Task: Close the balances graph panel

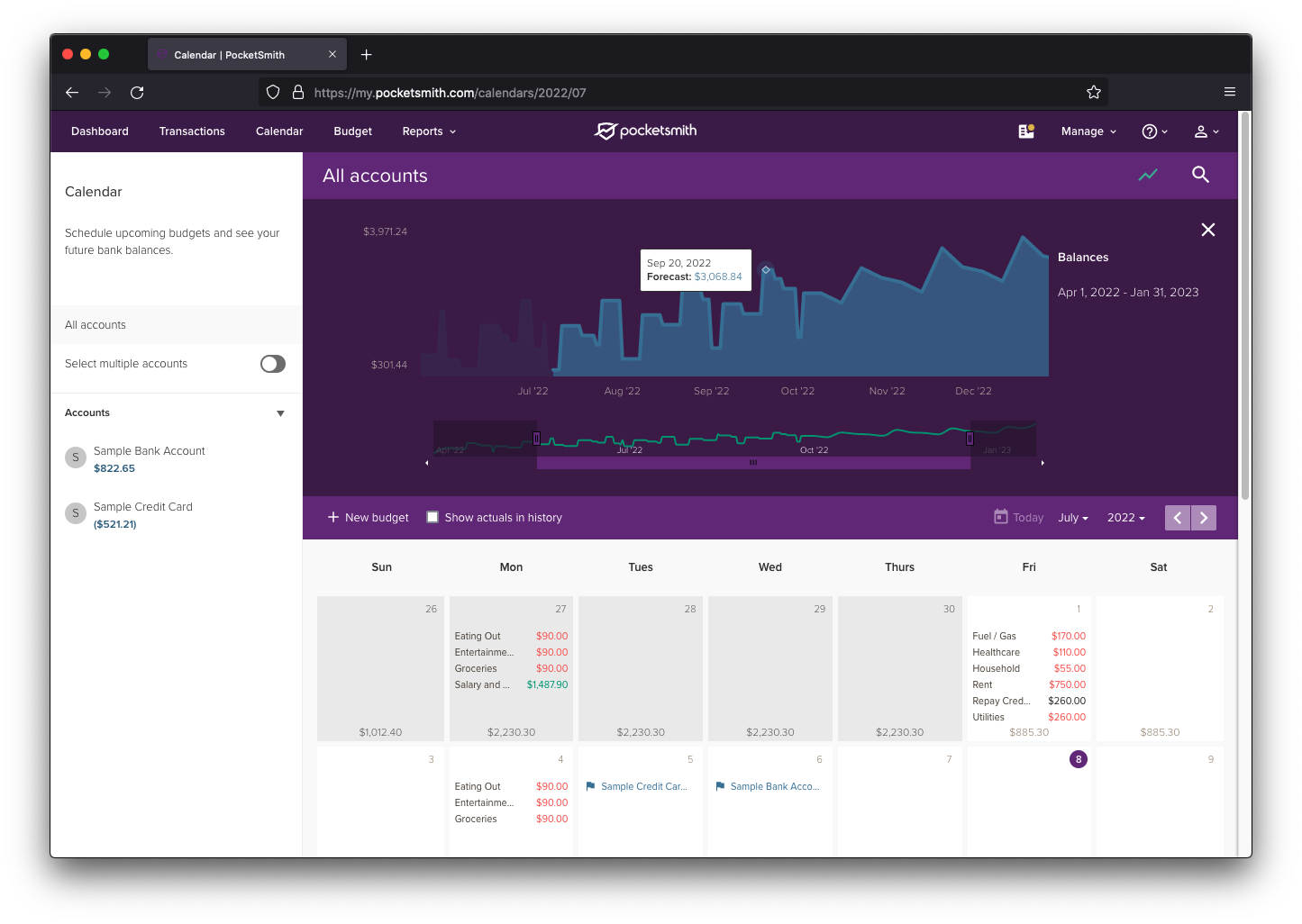Action: point(1207,230)
